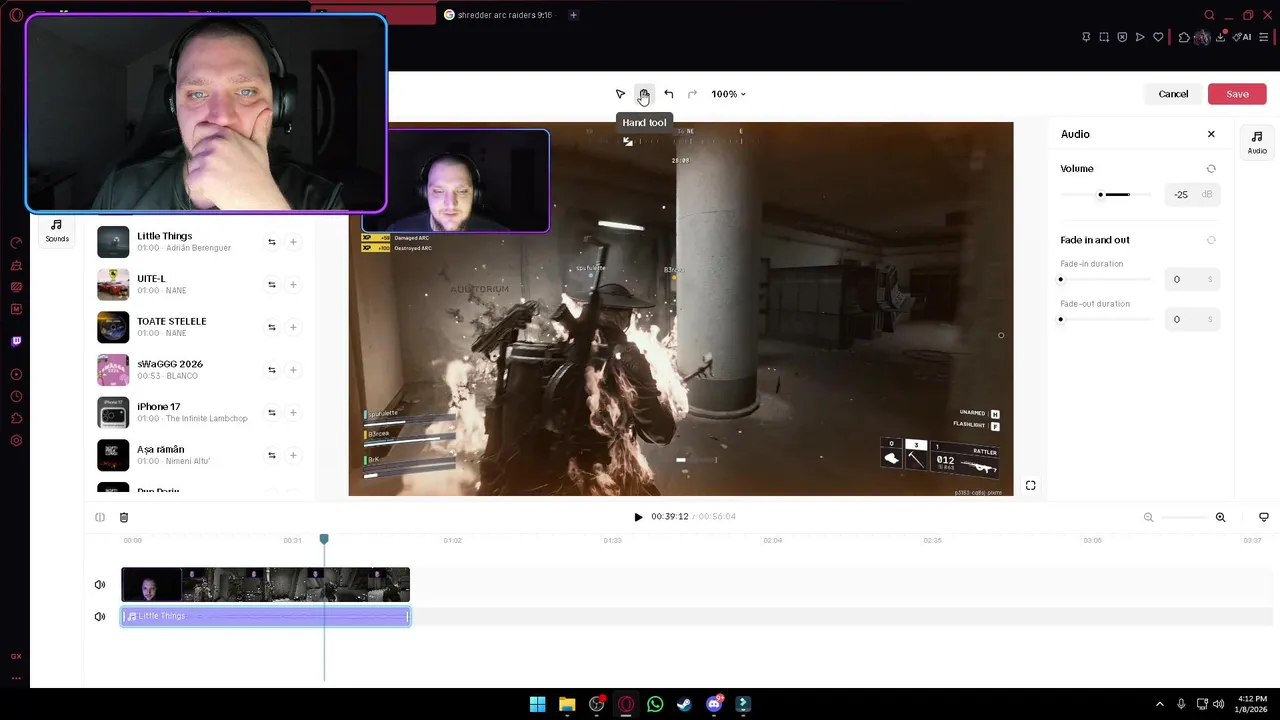
Task: Add sWaGGG 2026 to timeline
Action: pyautogui.click(x=293, y=370)
